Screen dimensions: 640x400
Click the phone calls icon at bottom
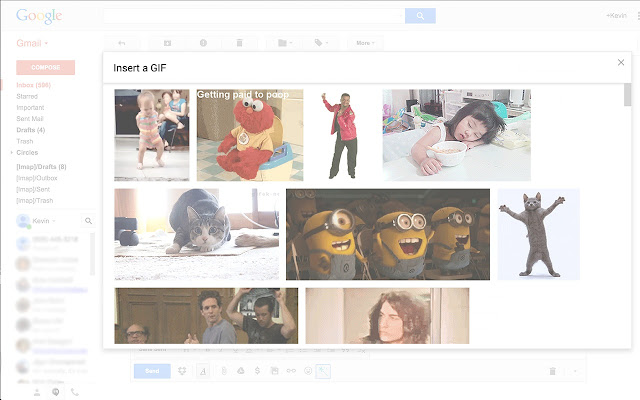point(75,392)
